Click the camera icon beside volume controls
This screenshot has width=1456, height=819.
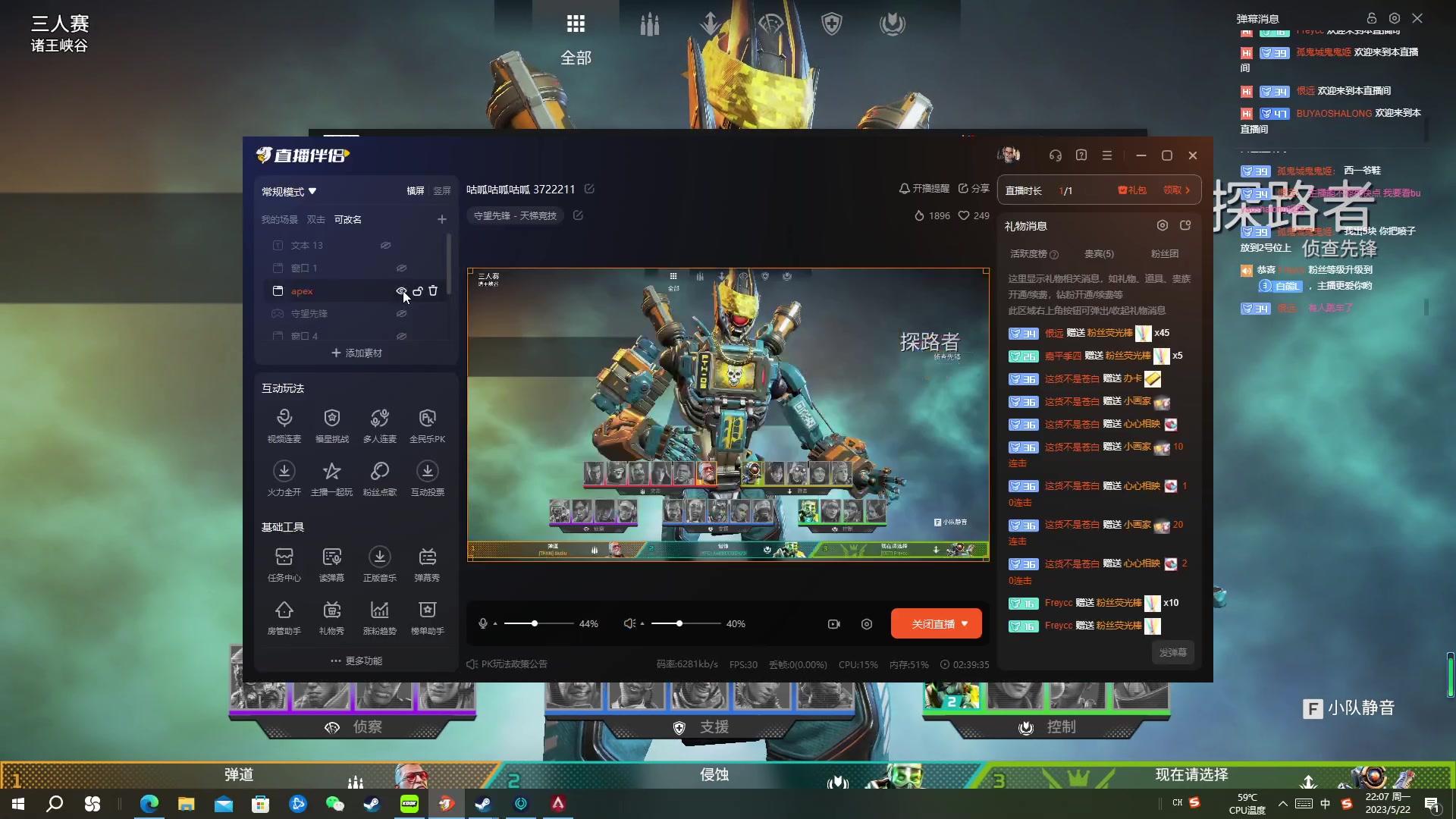834,623
